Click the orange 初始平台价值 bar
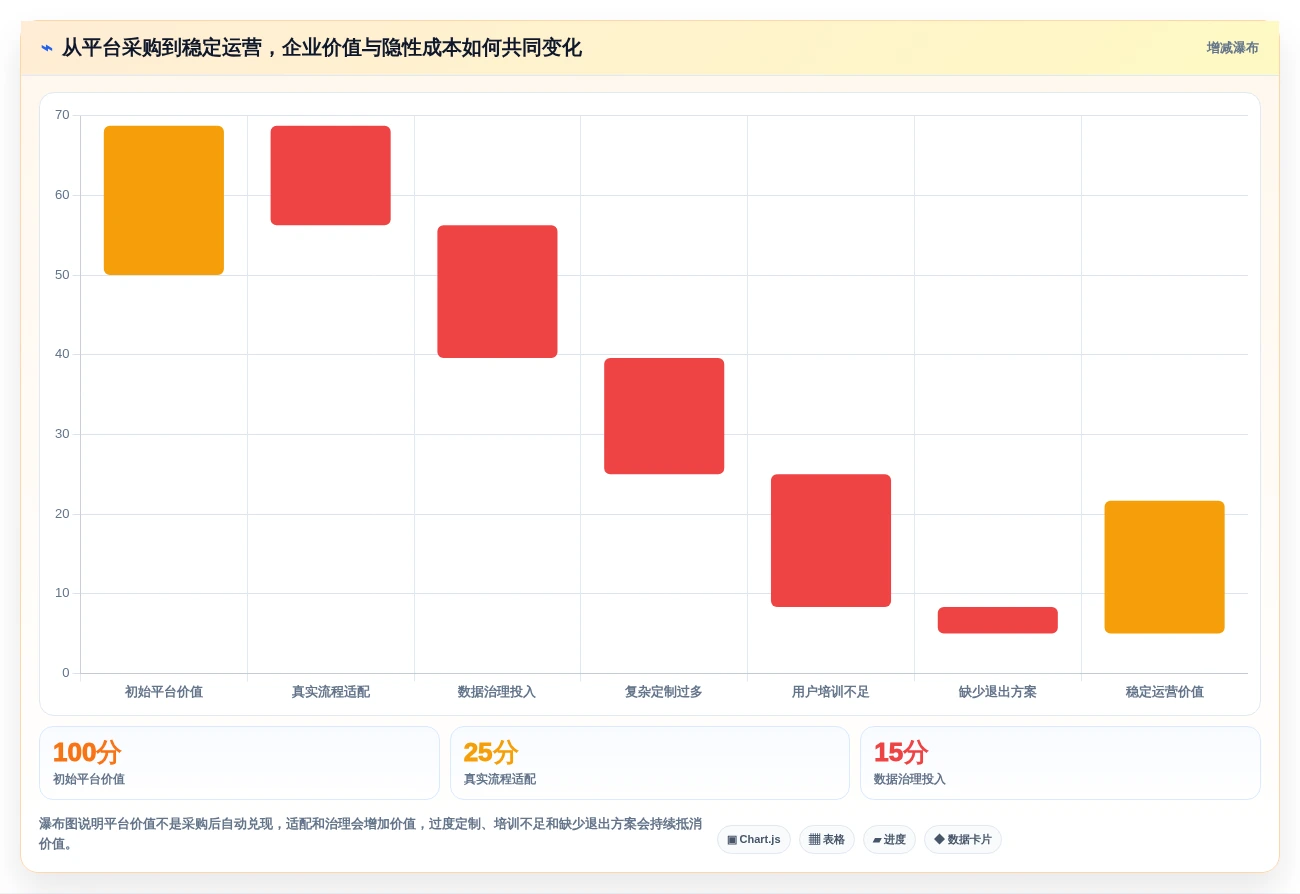 164,200
